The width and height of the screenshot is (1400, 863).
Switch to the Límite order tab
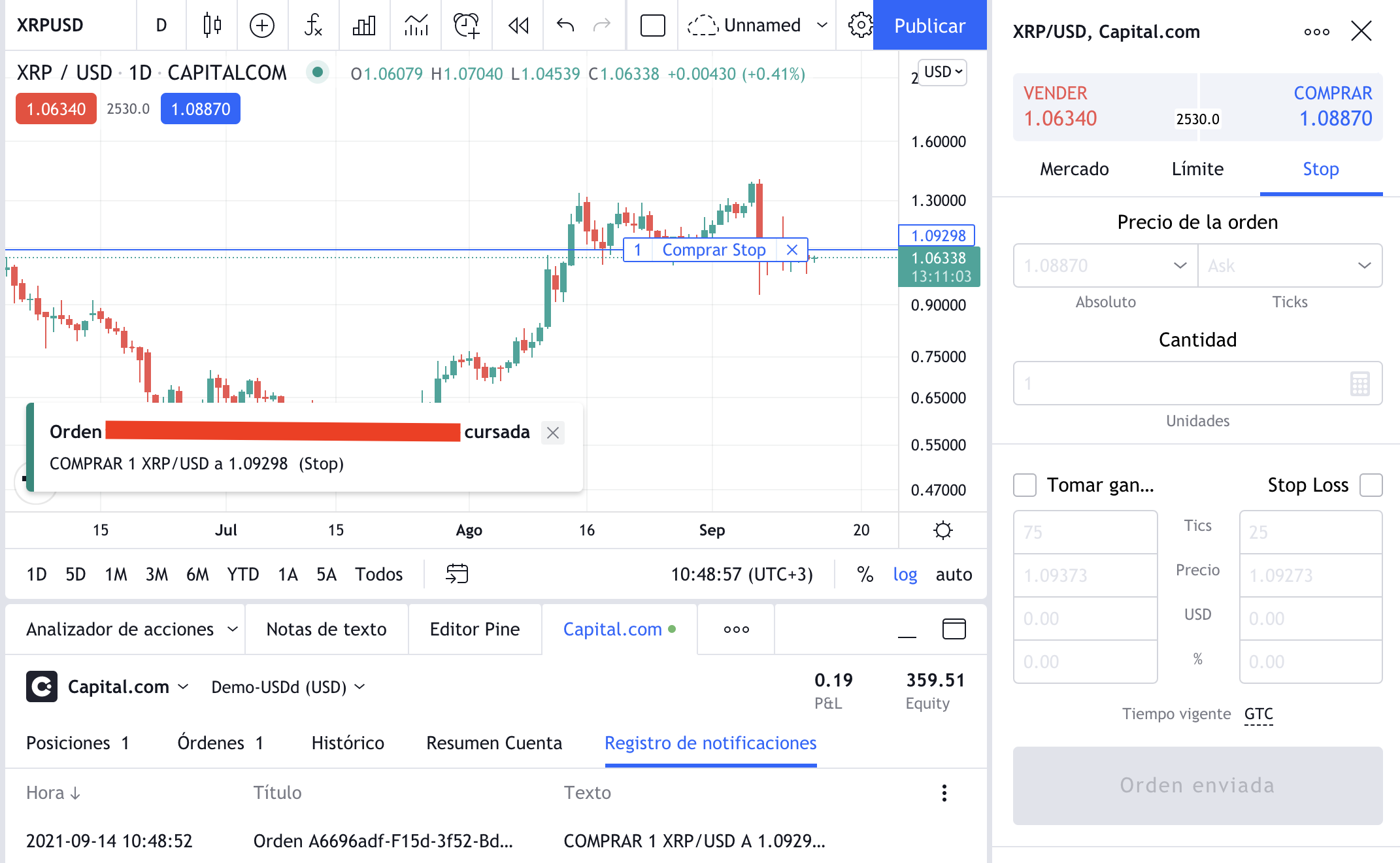pos(1197,169)
